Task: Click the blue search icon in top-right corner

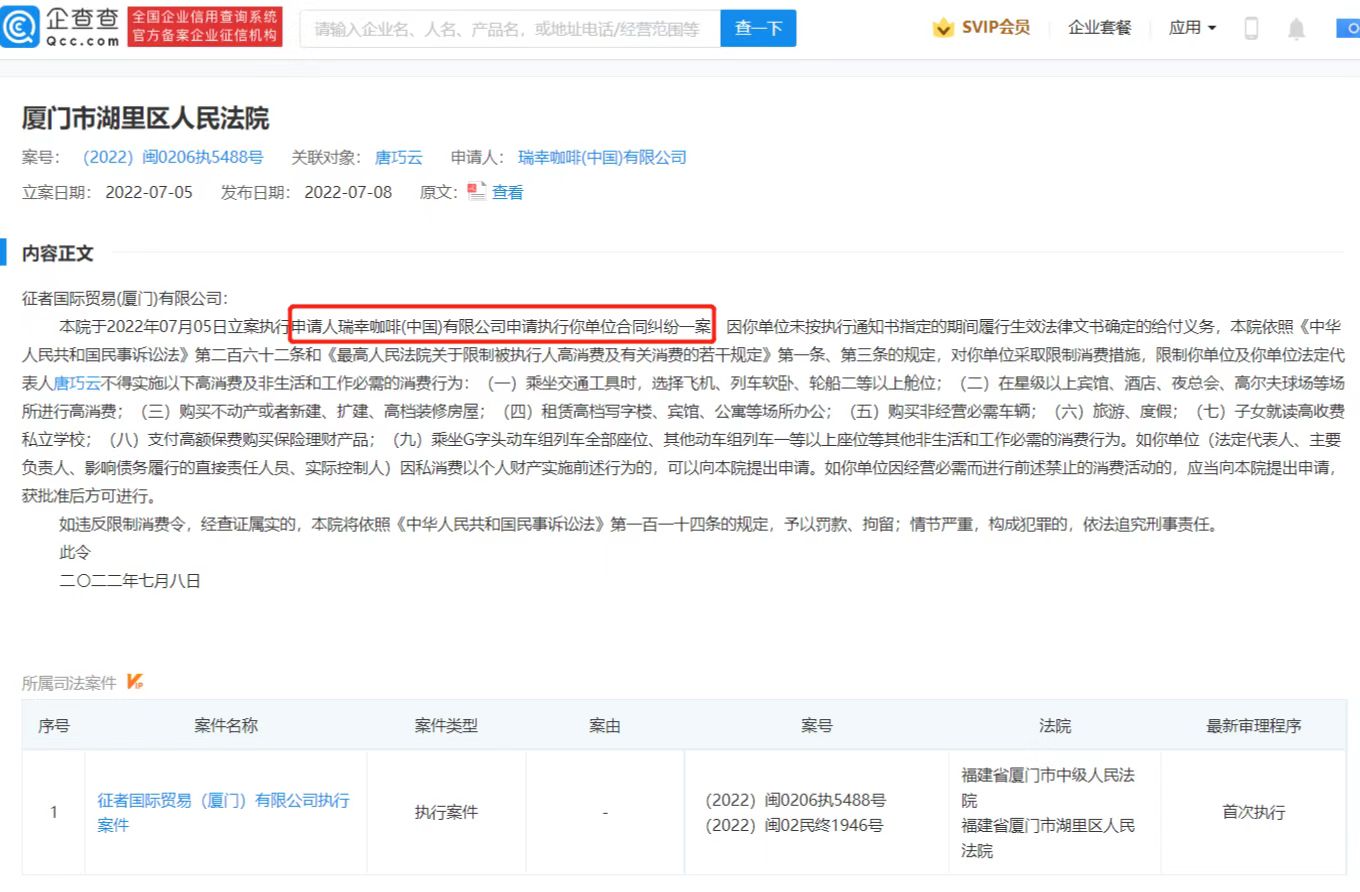Action: [x=1349, y=28]
